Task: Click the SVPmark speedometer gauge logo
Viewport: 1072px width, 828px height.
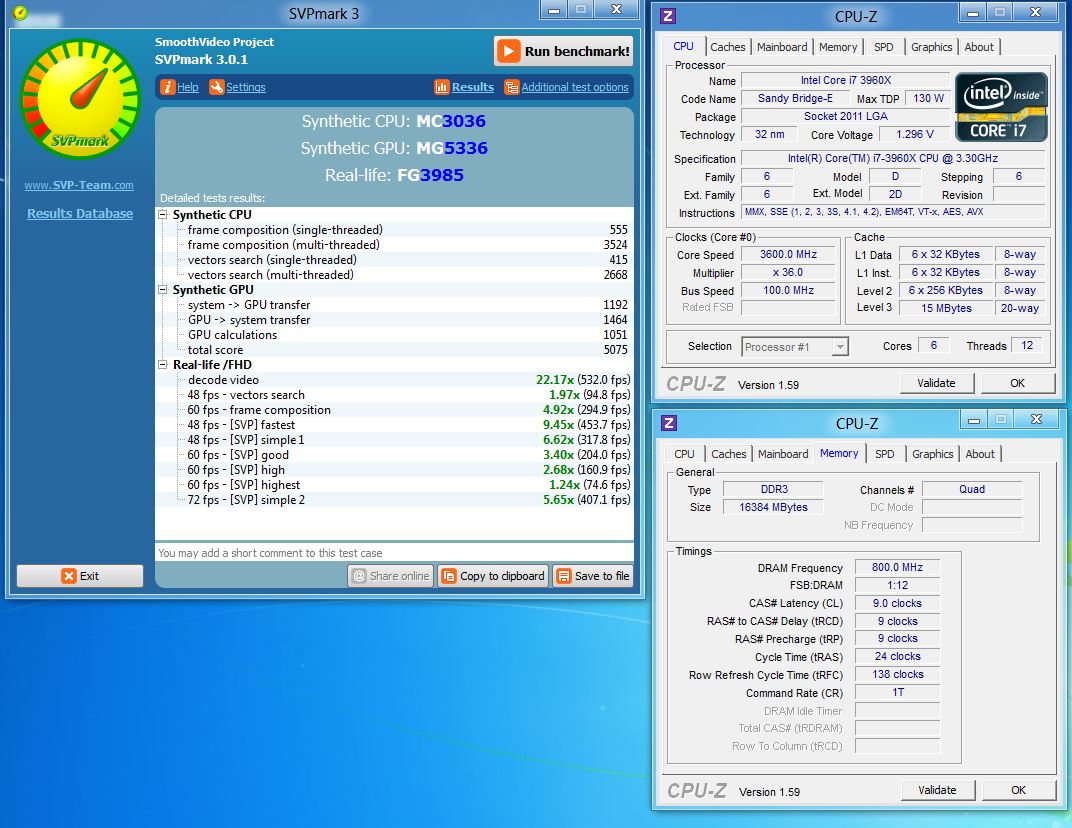Action: 80,100
